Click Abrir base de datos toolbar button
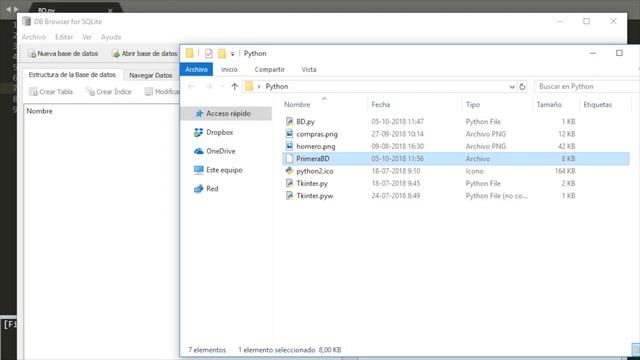 coord(145,53)
